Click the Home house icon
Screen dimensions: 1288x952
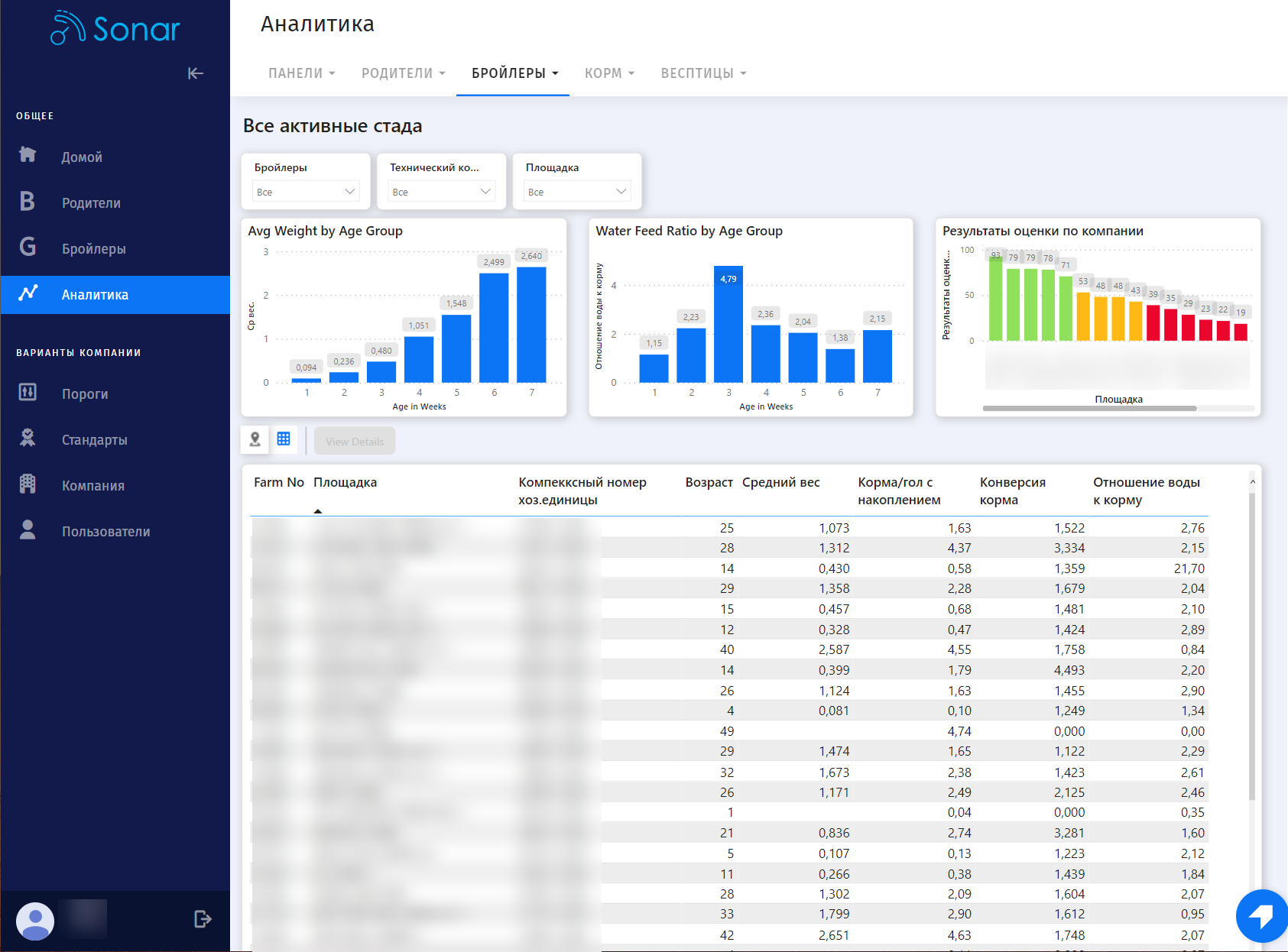(x=28, y=155)
